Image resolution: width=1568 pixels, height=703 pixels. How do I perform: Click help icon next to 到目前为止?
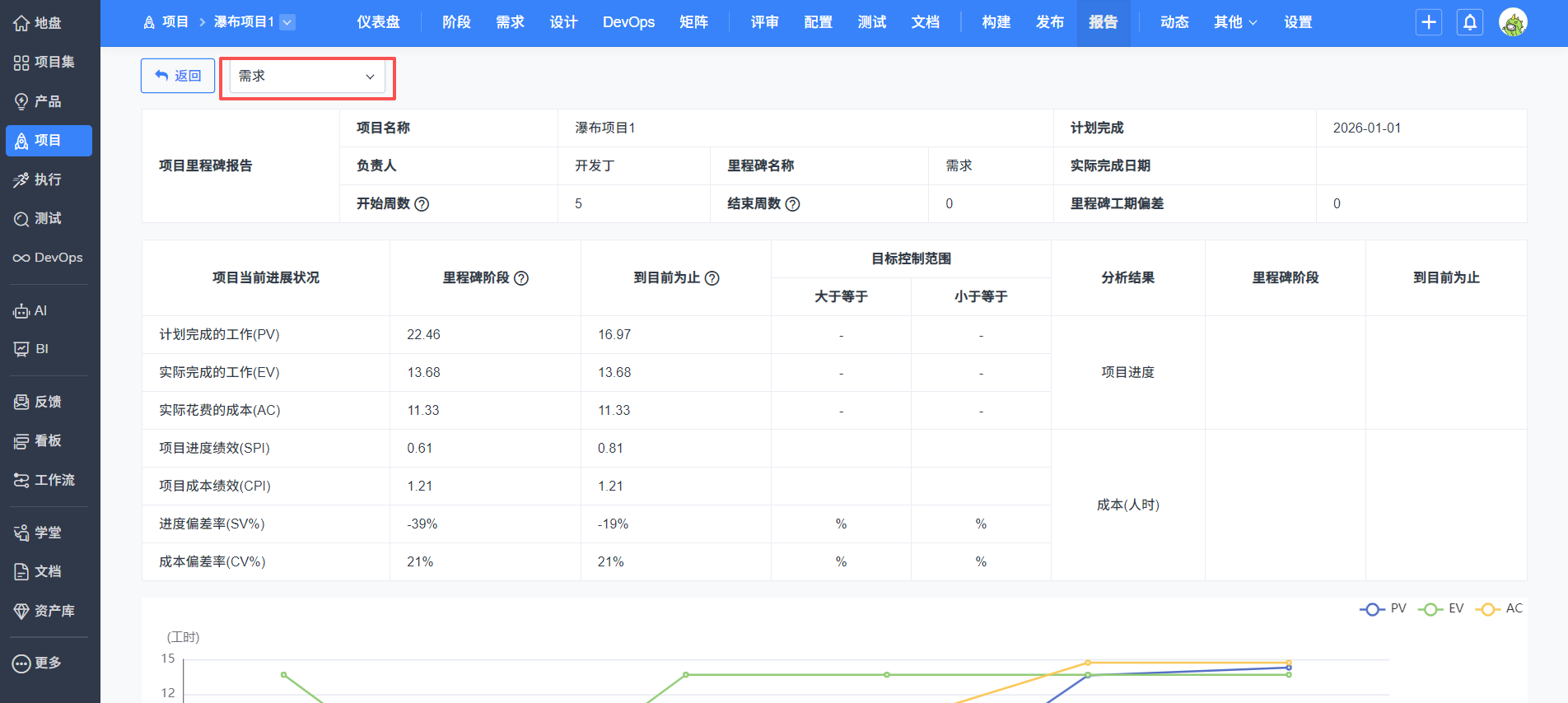pos(712,278)
